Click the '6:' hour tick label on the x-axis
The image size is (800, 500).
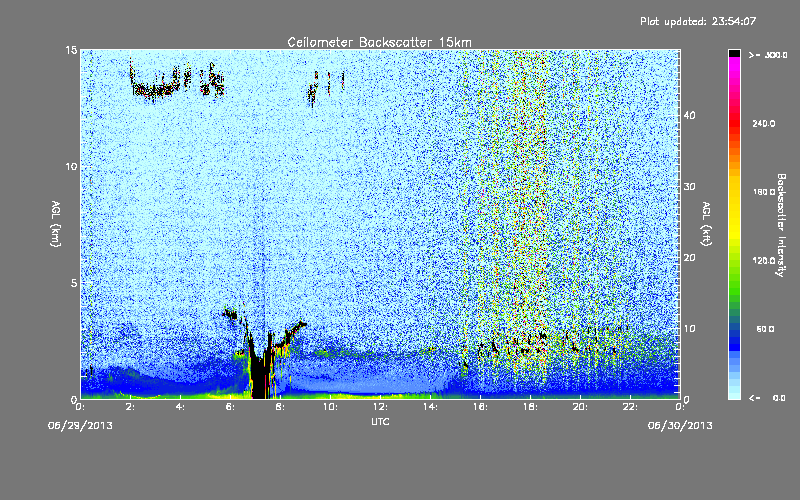coord(231,407)
